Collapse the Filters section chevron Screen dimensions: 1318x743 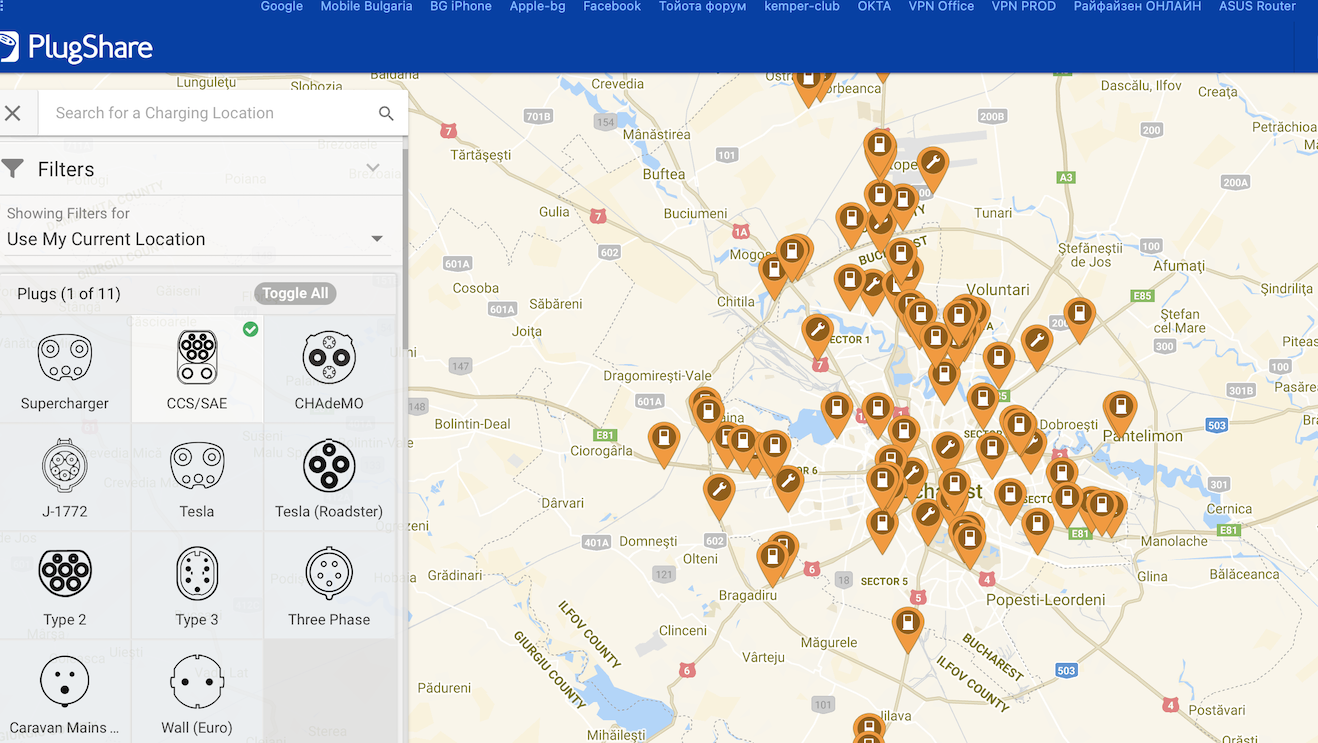tap(373, 168)
